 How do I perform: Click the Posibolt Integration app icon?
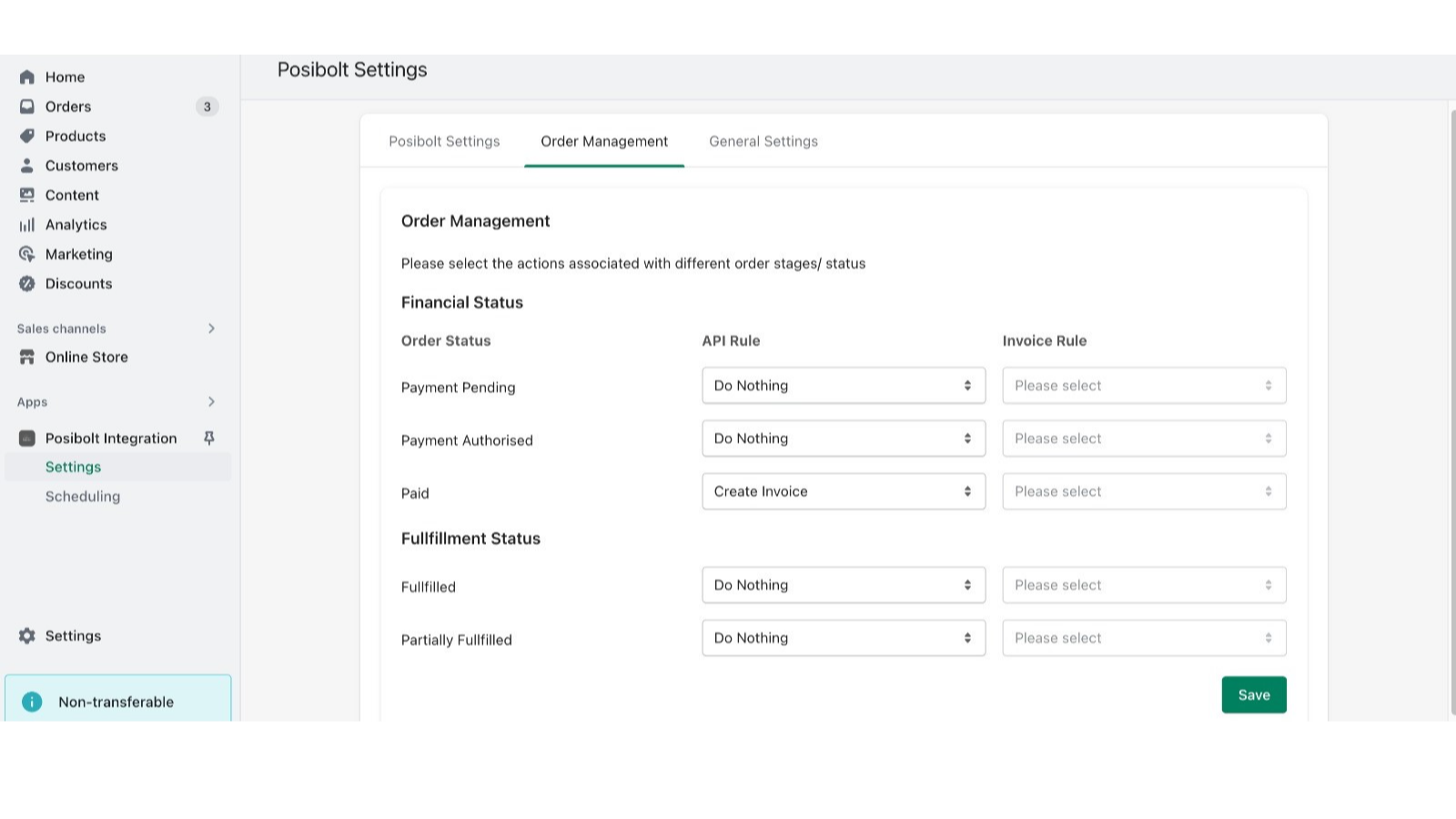tap(27, 439)
